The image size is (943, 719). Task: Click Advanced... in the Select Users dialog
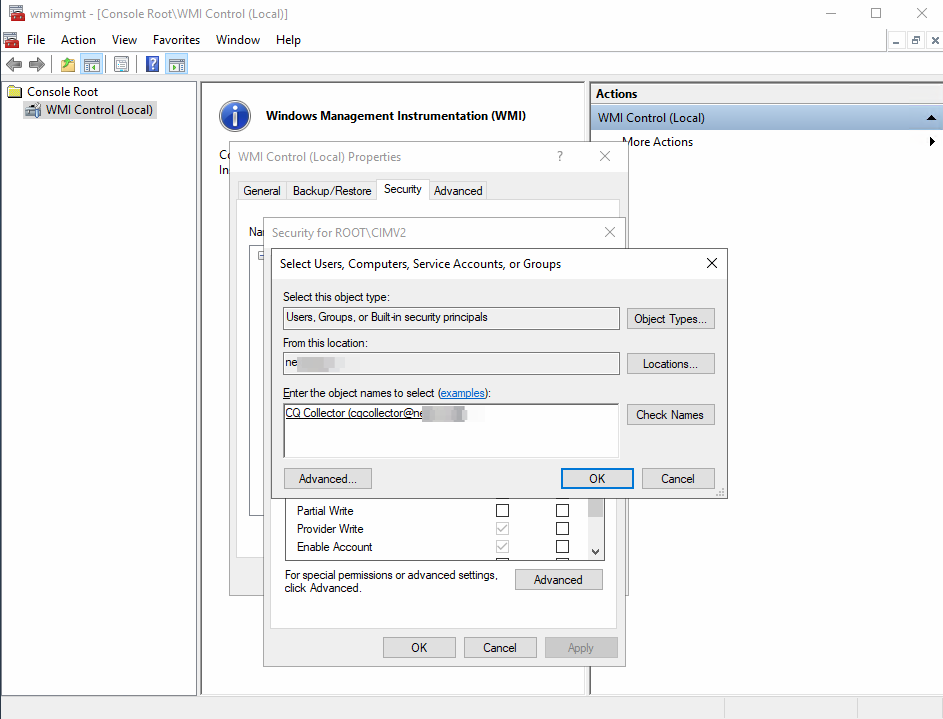(328, 479)
